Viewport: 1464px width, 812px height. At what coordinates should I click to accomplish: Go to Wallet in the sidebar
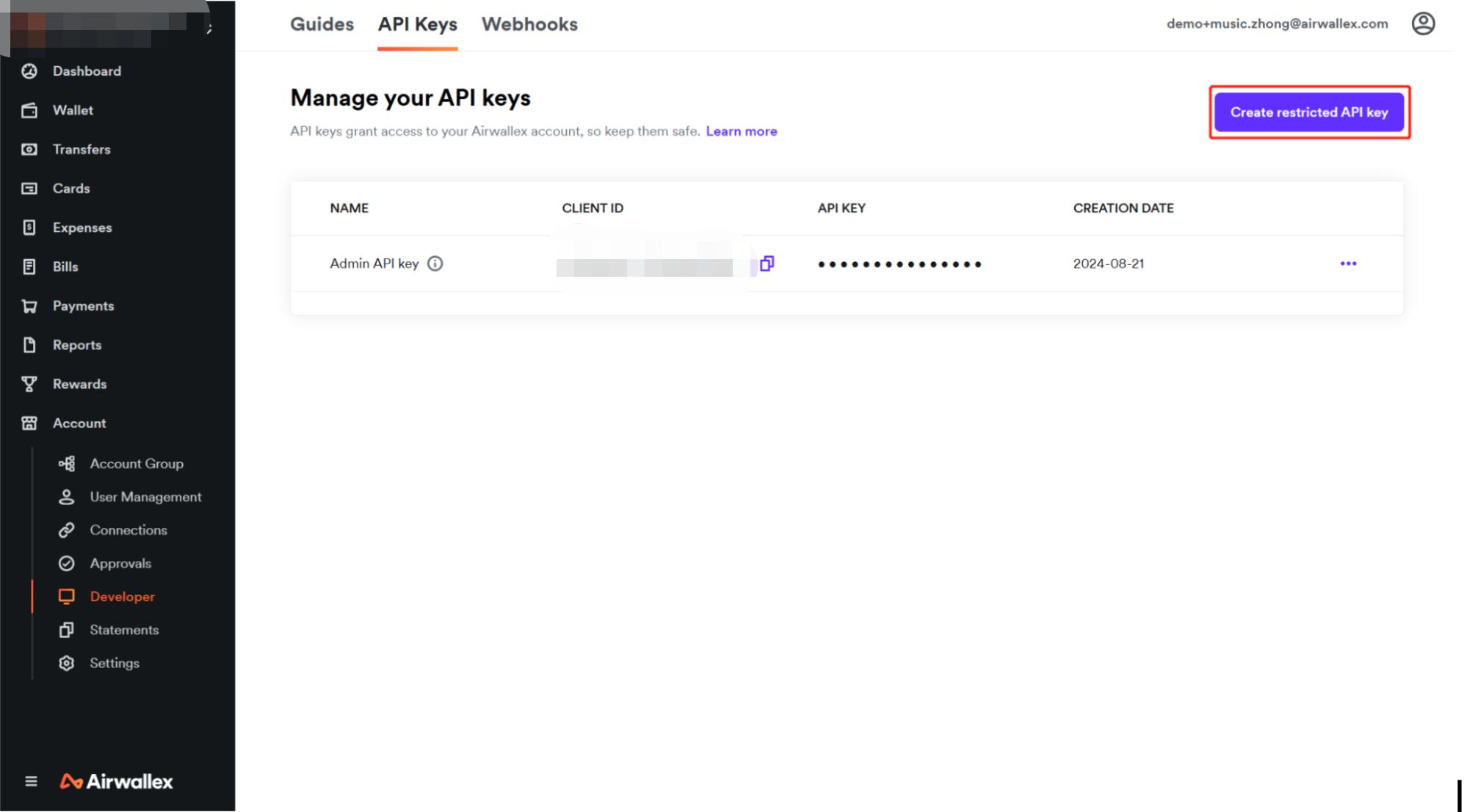(73, 110)
